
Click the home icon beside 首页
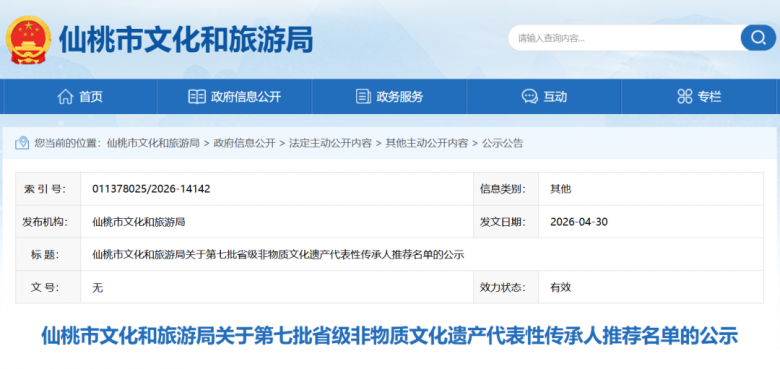(65, 96)
